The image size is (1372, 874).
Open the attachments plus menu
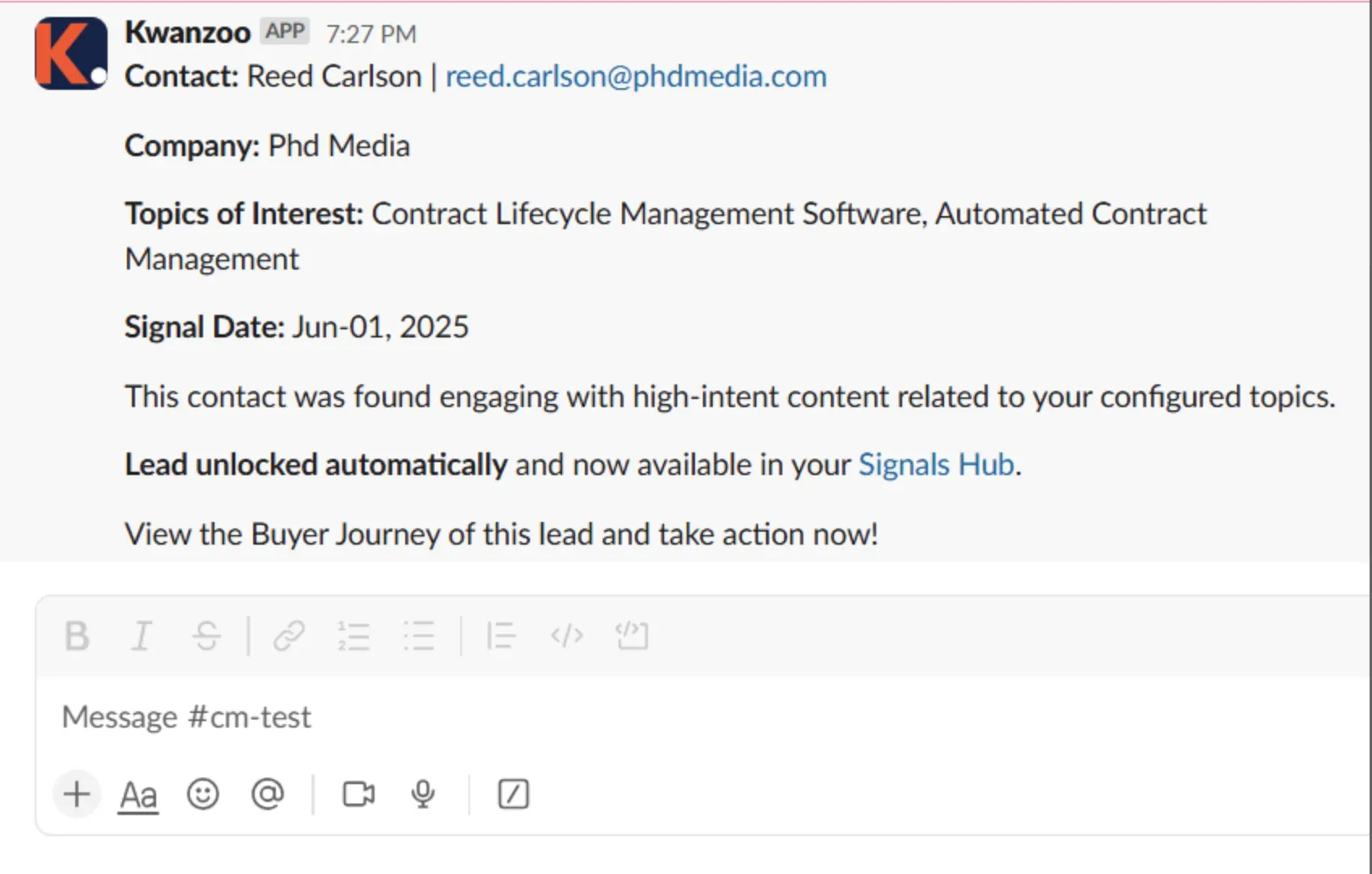click(77, 794)
